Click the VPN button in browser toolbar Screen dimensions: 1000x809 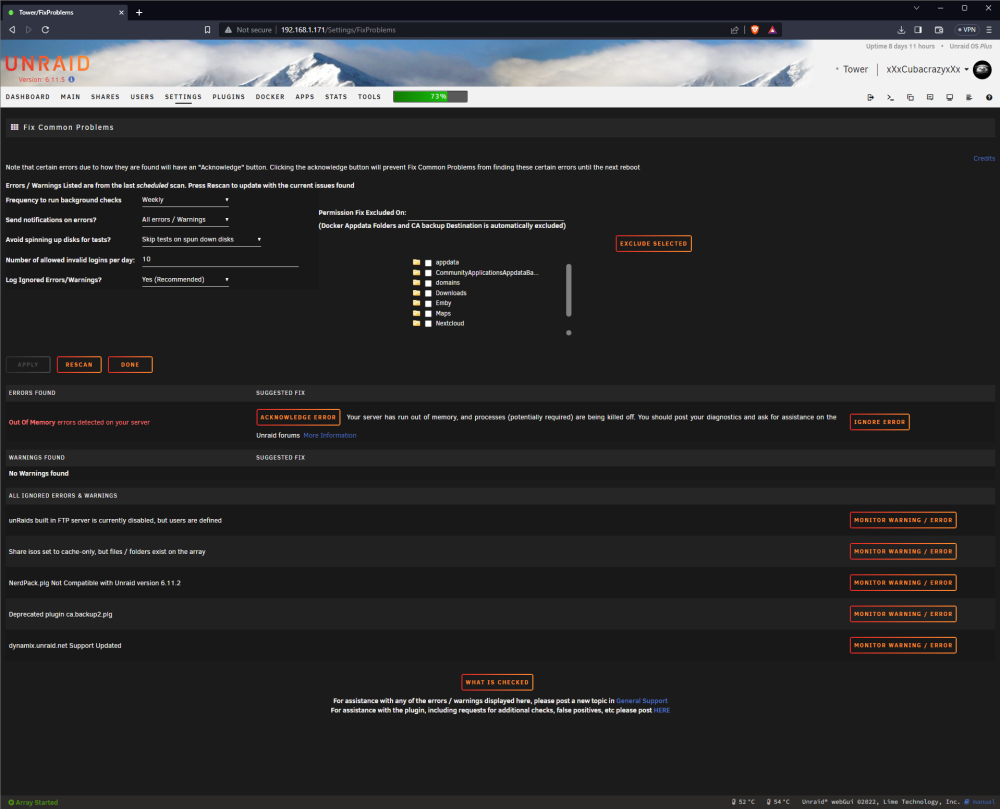[967, 30]
